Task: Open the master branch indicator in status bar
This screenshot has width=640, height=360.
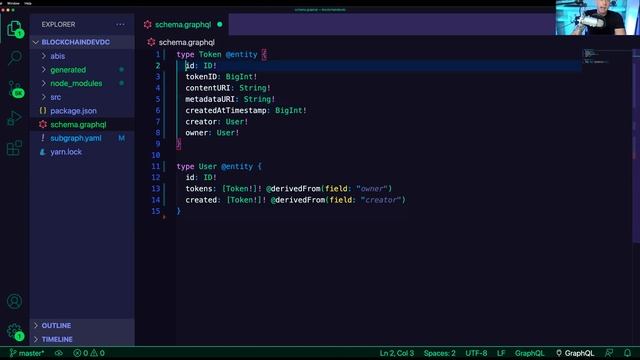Action: coord(27,353)
